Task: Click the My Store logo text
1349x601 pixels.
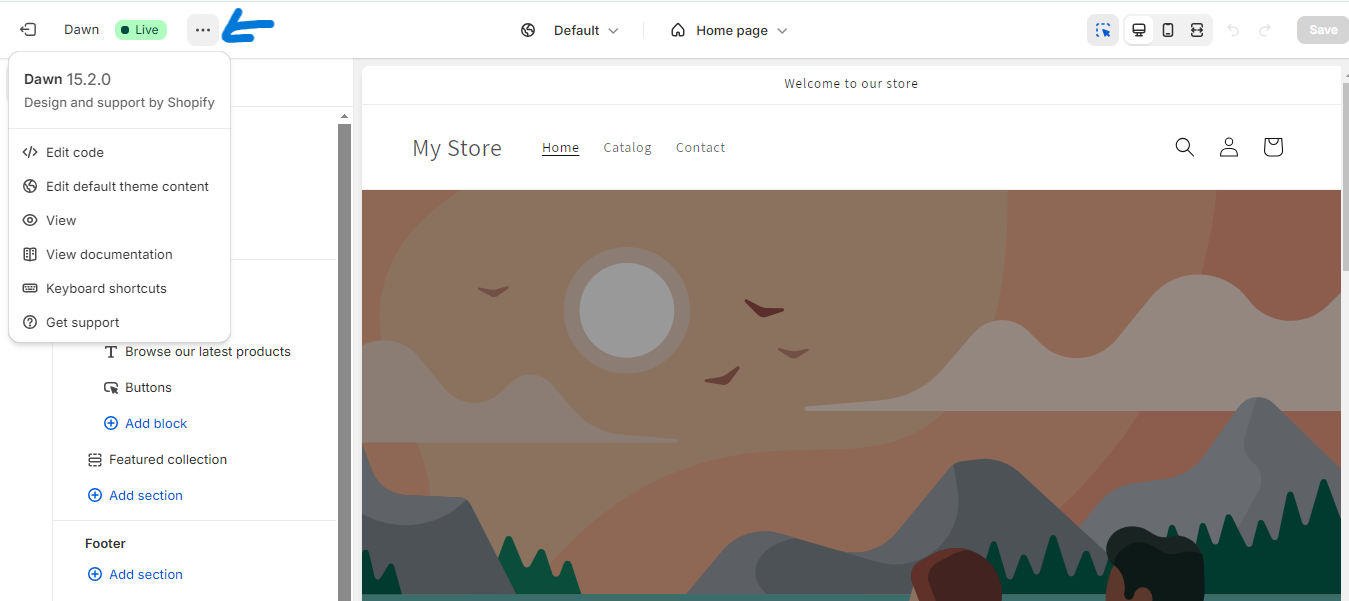Action: pos(457,149)
